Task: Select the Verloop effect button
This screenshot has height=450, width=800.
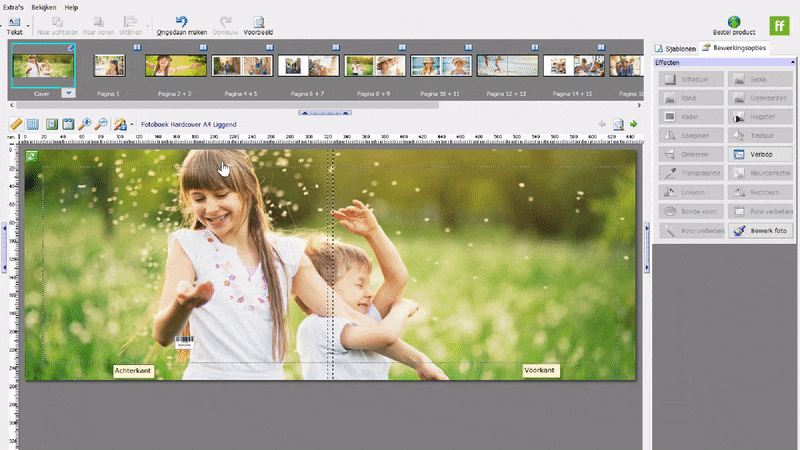Action: point(762,154)
